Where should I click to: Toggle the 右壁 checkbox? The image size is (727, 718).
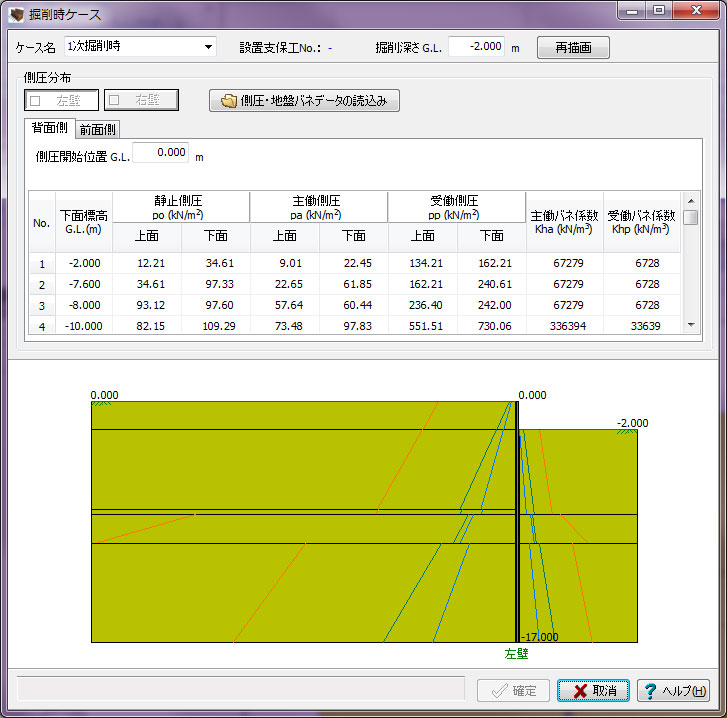click(141, 100)
